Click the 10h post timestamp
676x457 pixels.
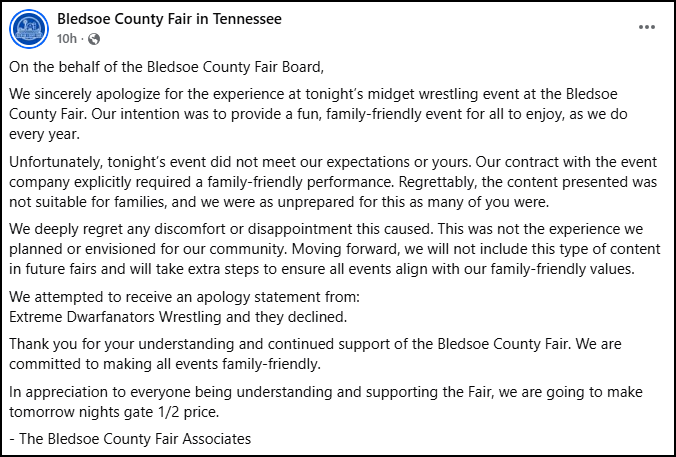tap(67, 39)
